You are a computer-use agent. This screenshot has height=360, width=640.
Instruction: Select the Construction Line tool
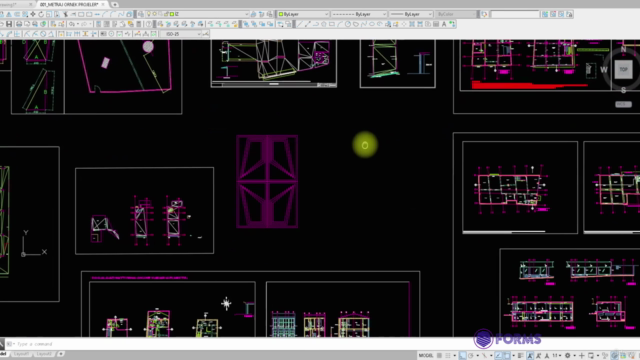(x=308, y=24)
